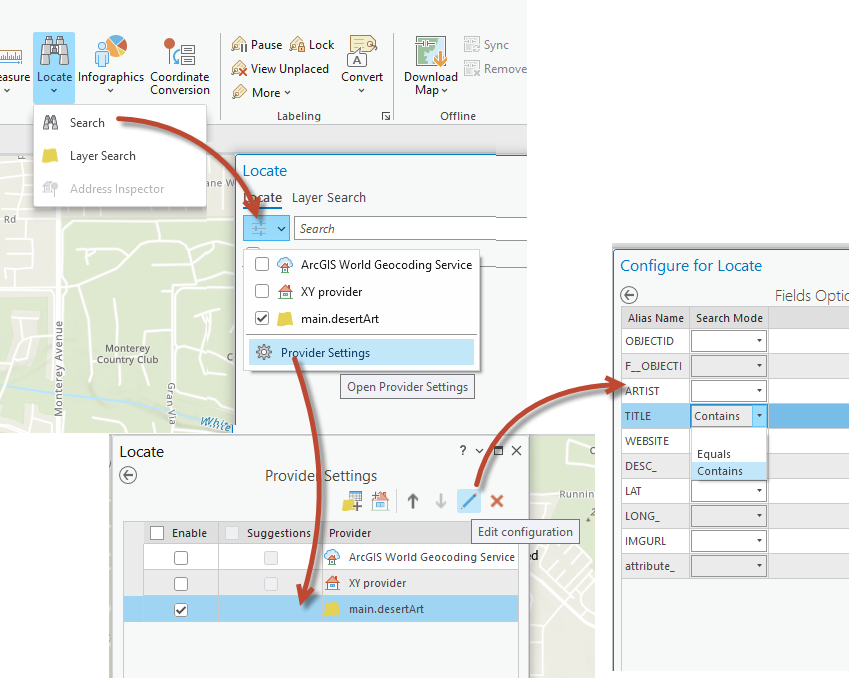
Task: Click the Edit configuration pencil icon
Action: [469, 501]
